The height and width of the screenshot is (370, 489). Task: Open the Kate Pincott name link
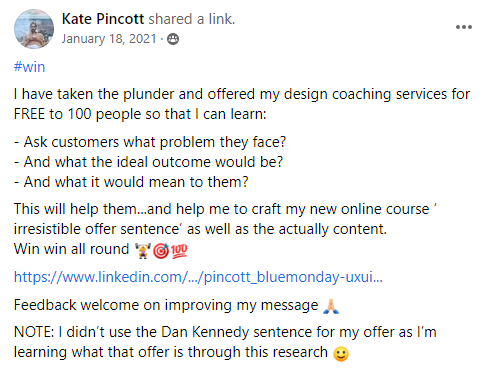103,19
